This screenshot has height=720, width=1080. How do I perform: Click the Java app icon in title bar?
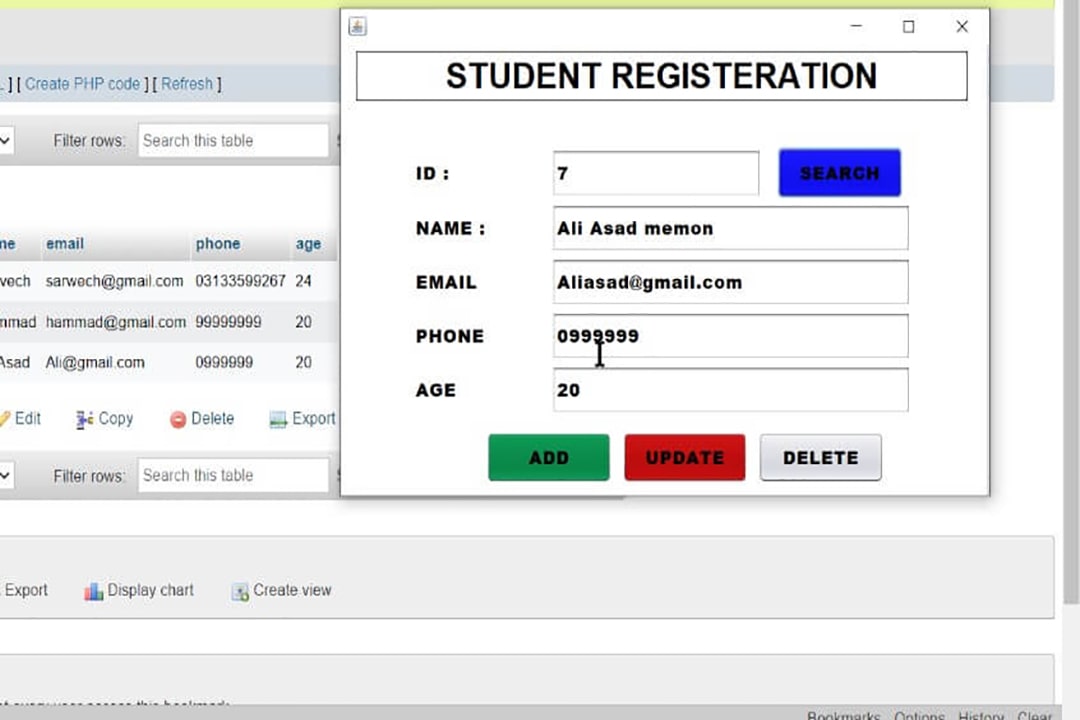[357, 27]
